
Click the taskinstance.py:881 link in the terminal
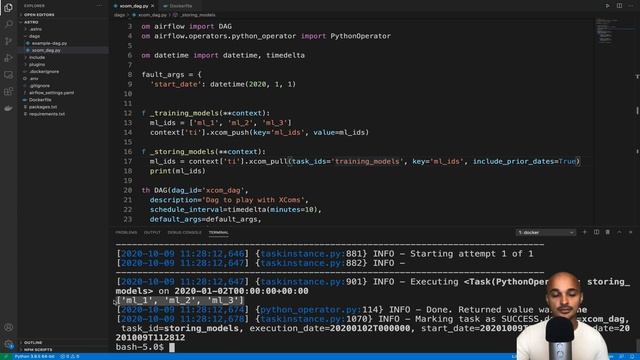[311, 254]
